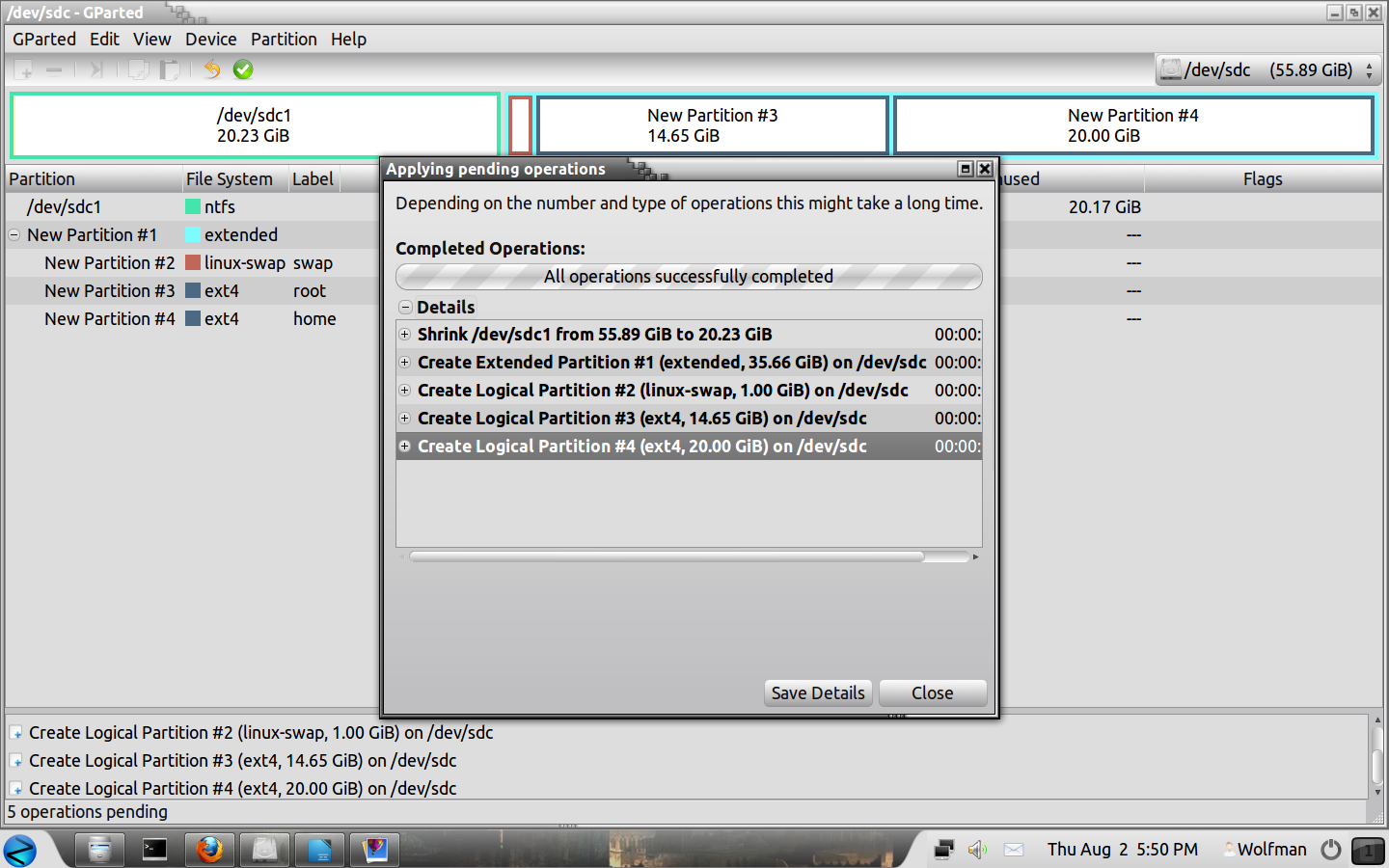The width and height of the screenshot is (1389, 868).
Task: Click the Resize/Move toolbar icon
Action: pyautogui.click(x=96, y=69)
